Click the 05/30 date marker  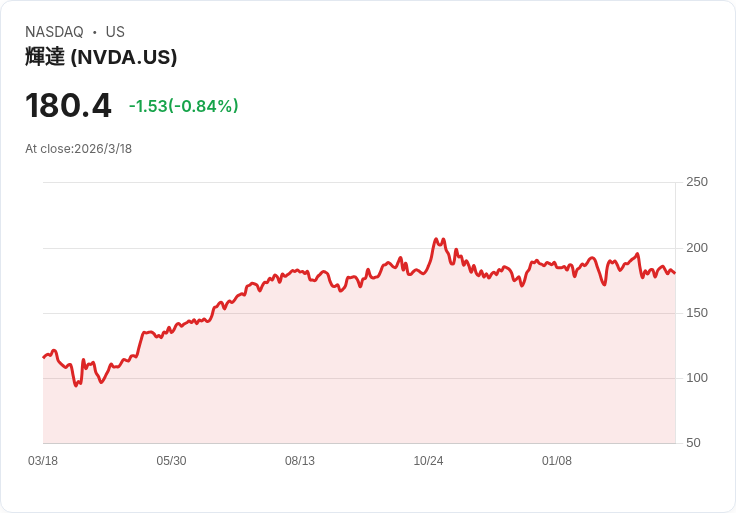click(x=171, y=461)
